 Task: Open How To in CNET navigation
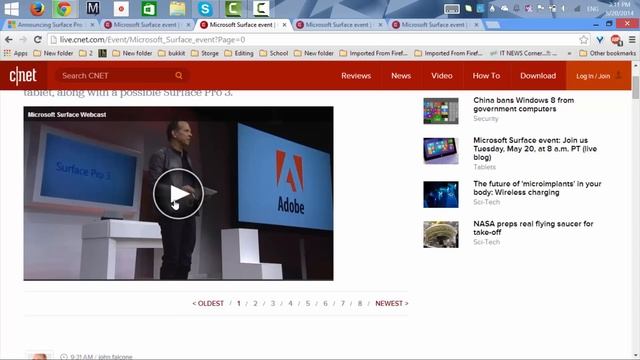point(486,76)
